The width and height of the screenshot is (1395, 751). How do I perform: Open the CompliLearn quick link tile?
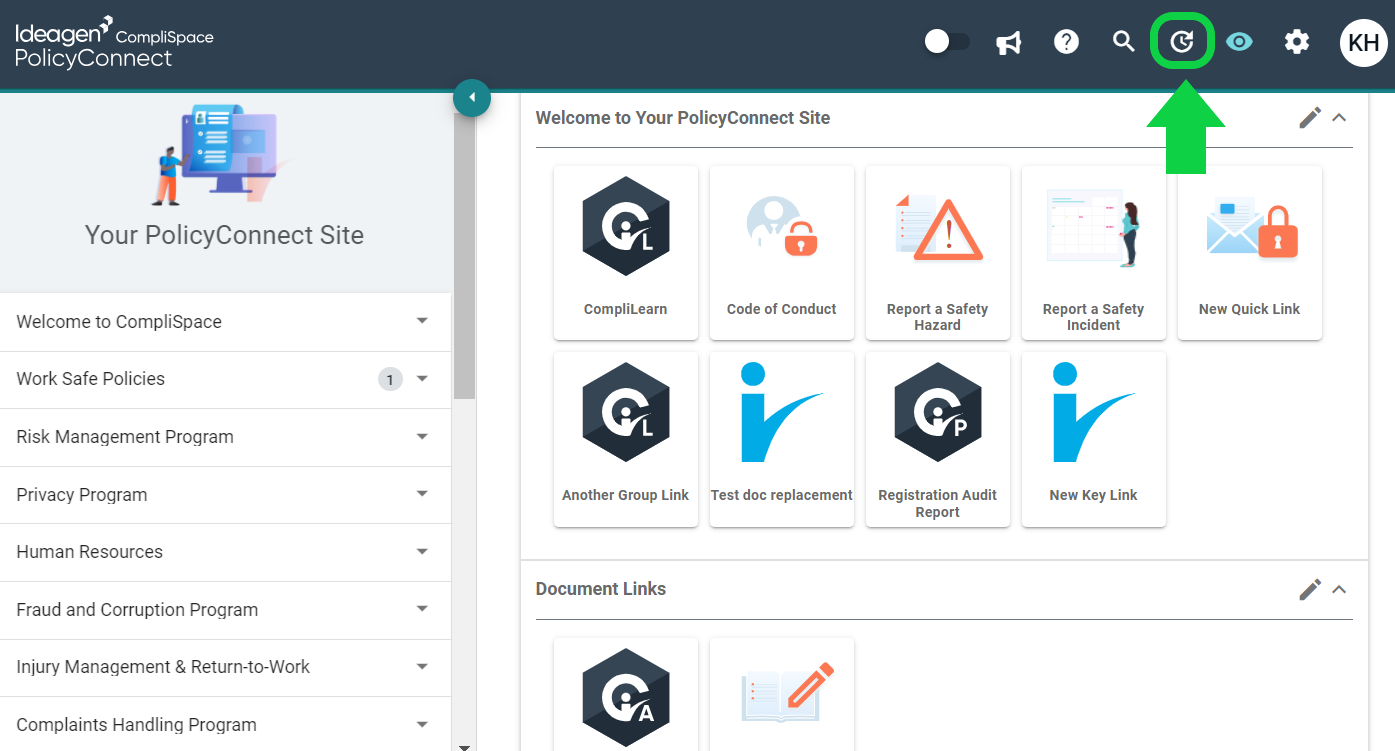[x=626, y=253]
